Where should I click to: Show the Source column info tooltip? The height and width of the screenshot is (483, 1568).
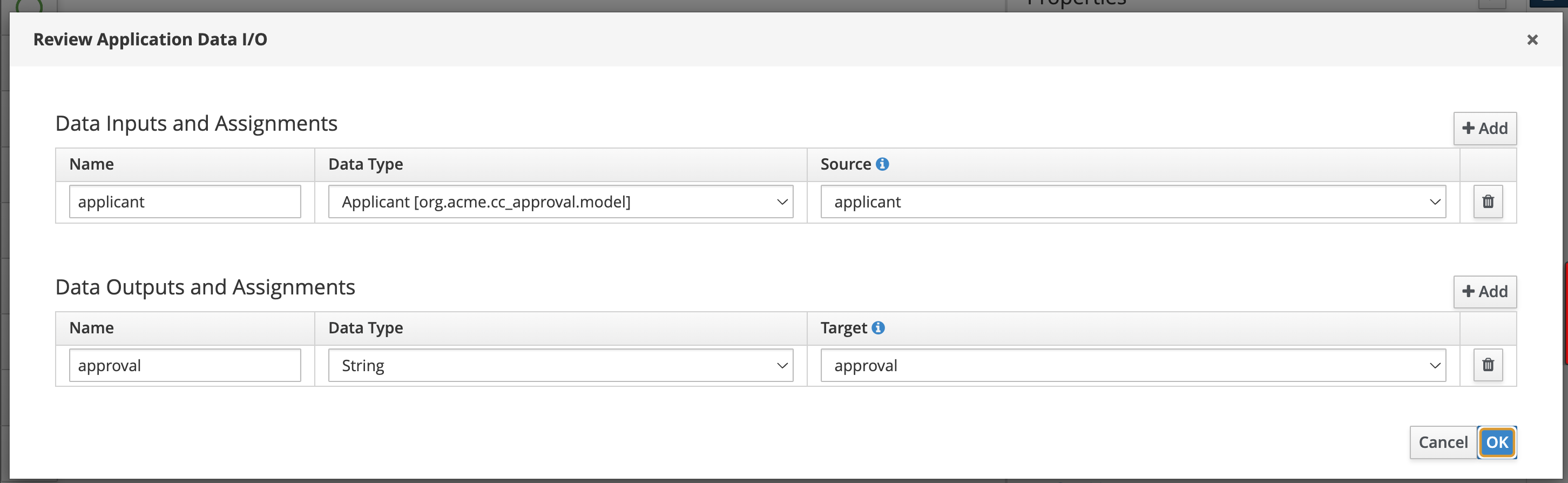(882, 164)
